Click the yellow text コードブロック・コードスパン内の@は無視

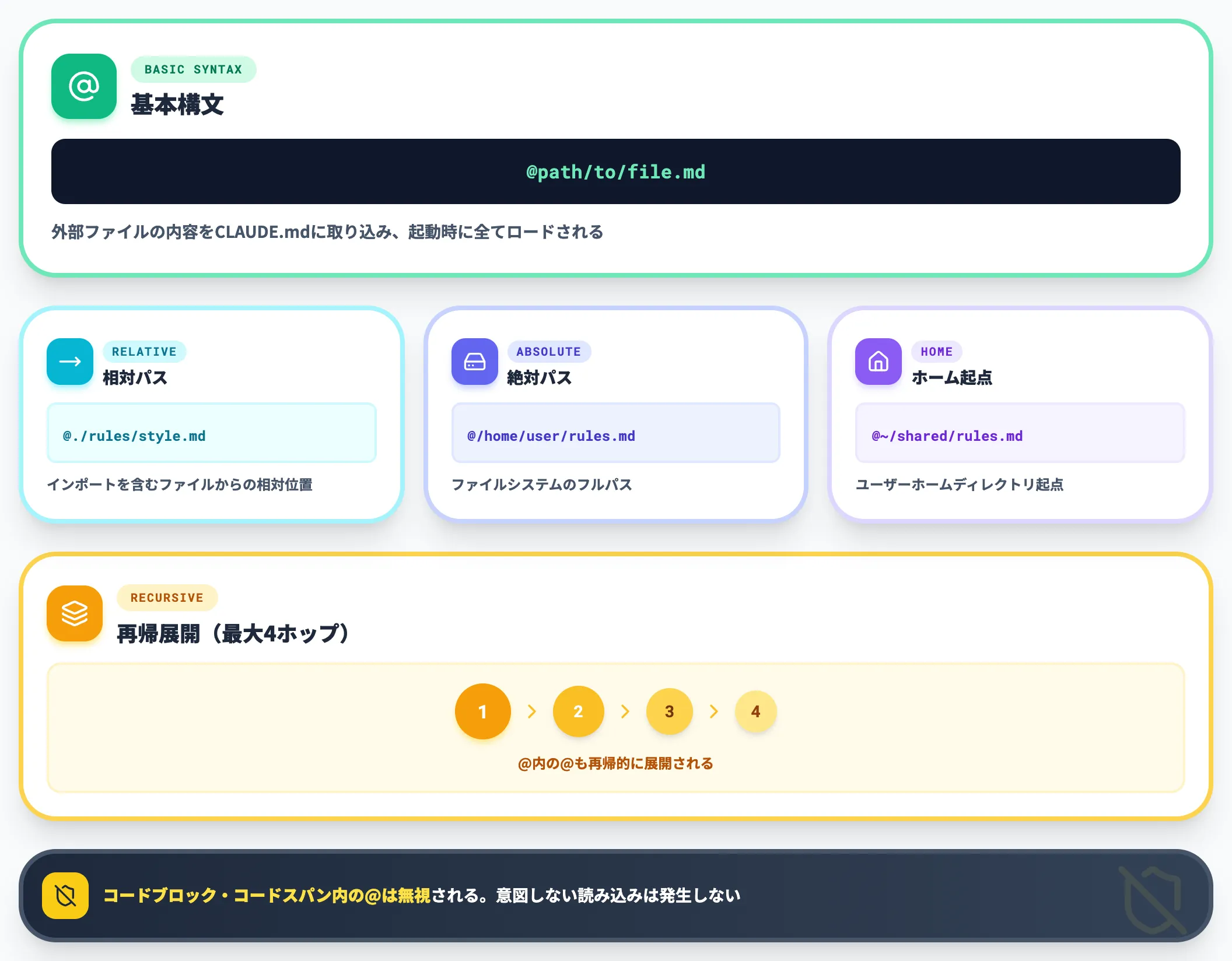pyautogui.click(x=267, y=896)
